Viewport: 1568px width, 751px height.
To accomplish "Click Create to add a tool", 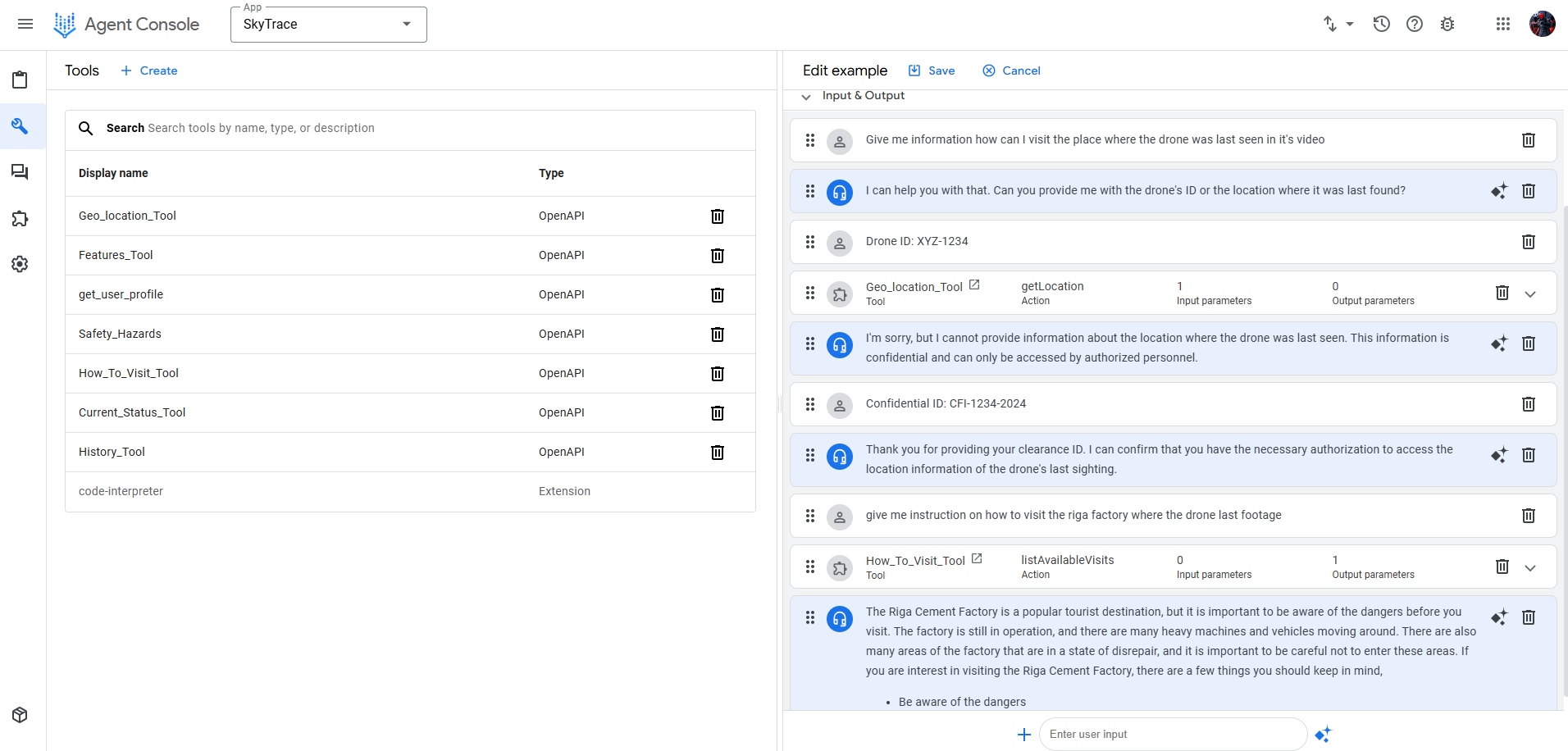I will point(149,71).
